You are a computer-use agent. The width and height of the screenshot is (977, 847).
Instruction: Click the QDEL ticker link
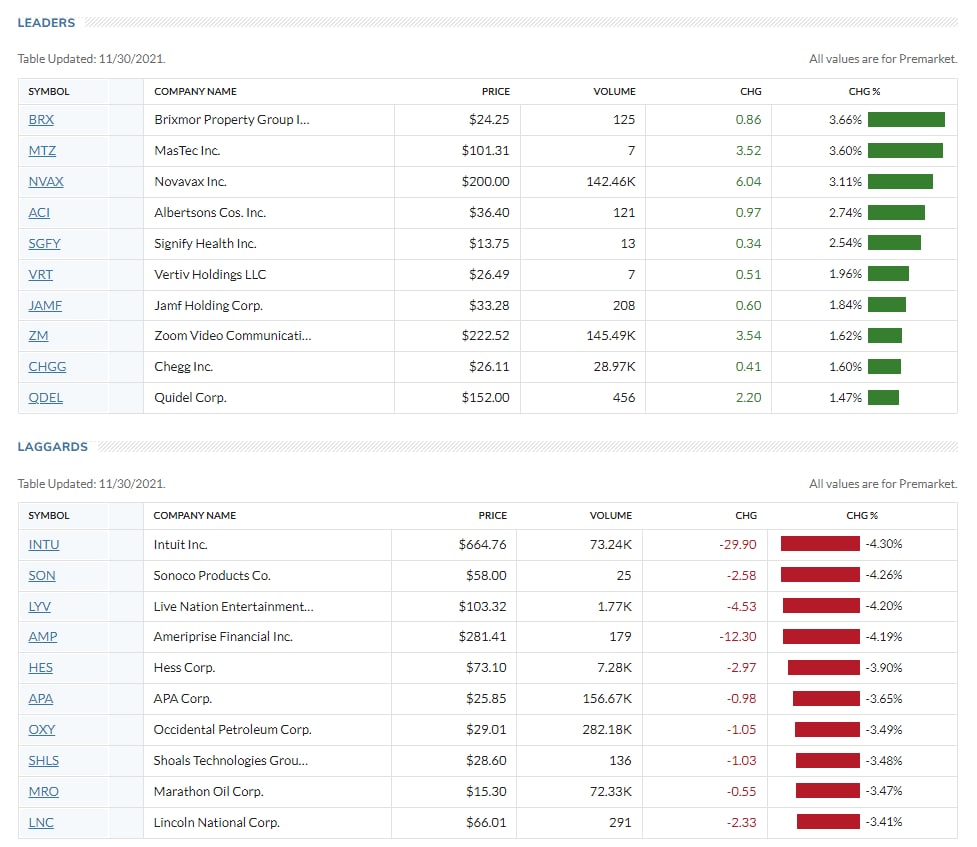[45, 398]
